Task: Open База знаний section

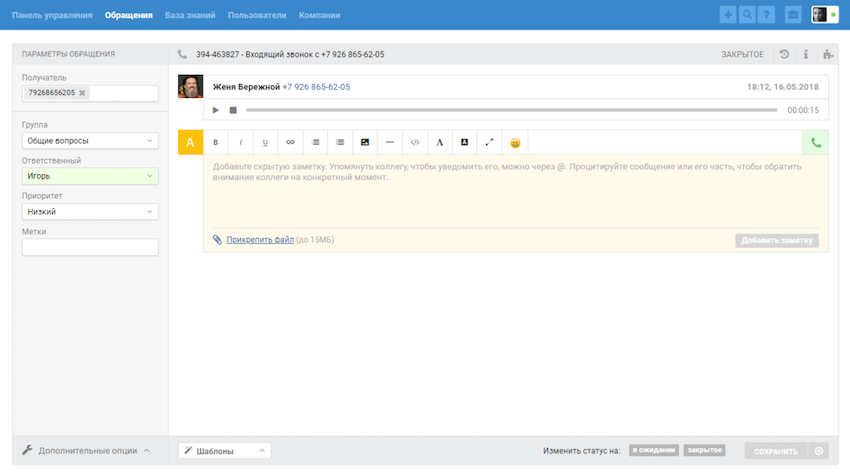Action: click(x=190, y=15)
